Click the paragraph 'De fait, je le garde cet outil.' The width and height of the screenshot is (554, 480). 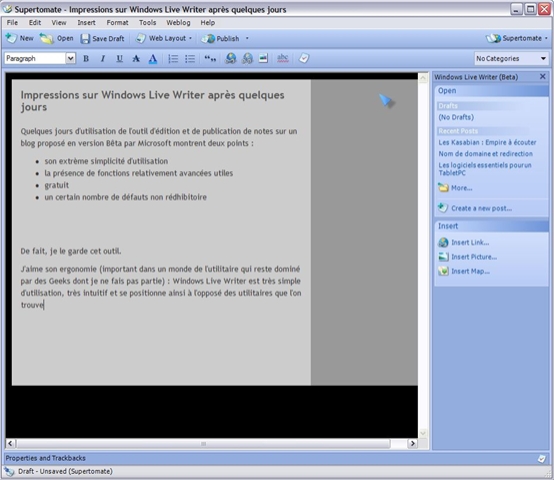tap(71, 251)
